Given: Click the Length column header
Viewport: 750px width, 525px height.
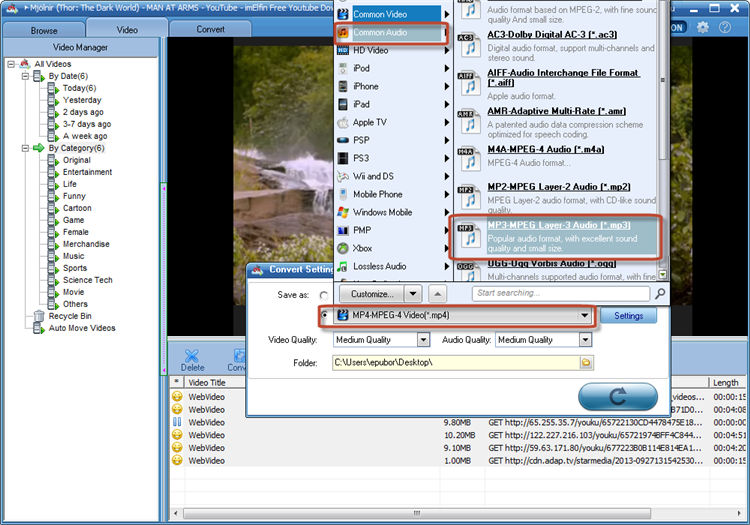Looking at the screenshot, I should (x=728, y=383).
